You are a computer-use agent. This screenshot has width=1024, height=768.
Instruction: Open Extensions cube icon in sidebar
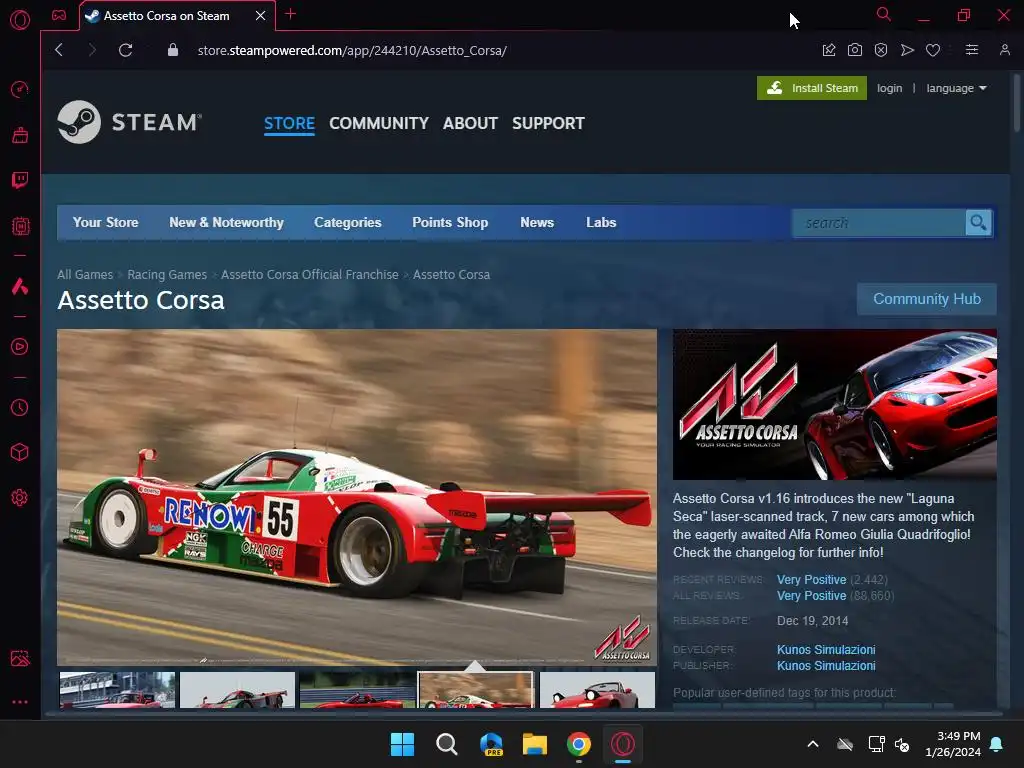[20, 453]
